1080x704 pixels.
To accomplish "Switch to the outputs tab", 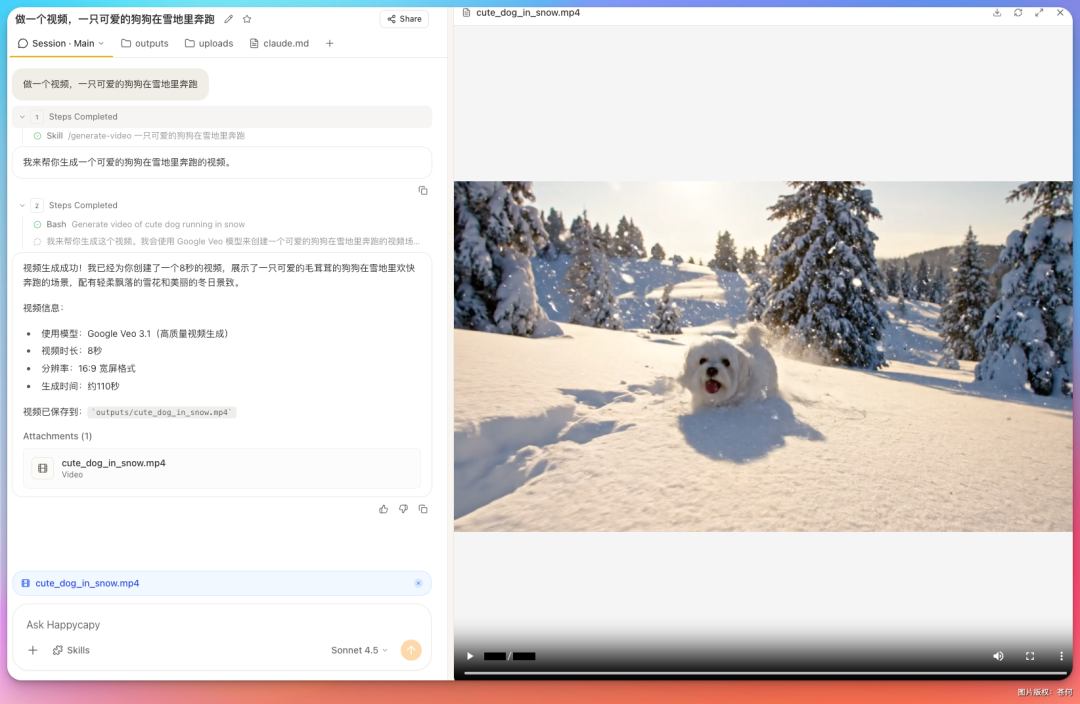I will (145, 43).
